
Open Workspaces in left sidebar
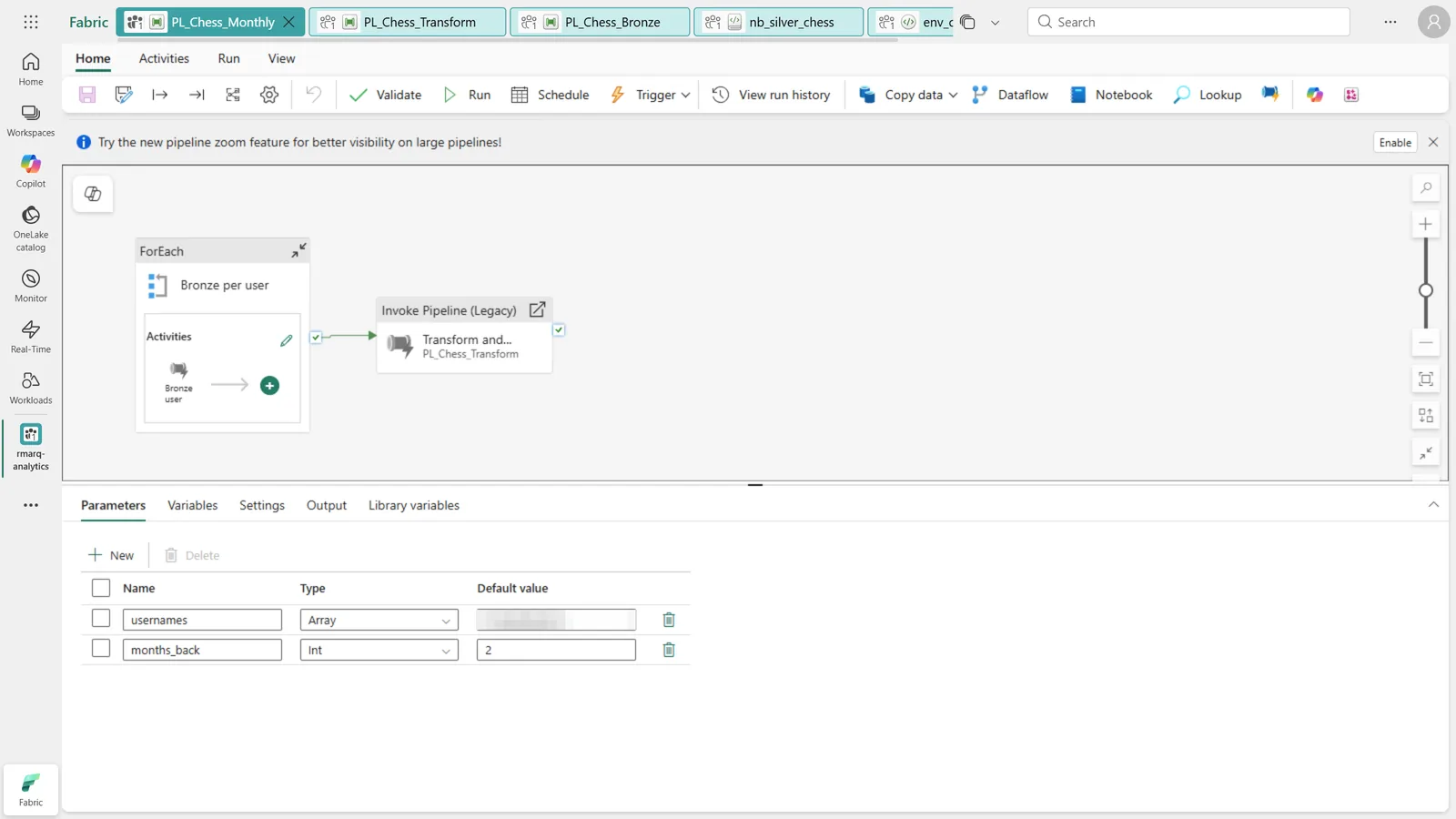tap(31, 120)
